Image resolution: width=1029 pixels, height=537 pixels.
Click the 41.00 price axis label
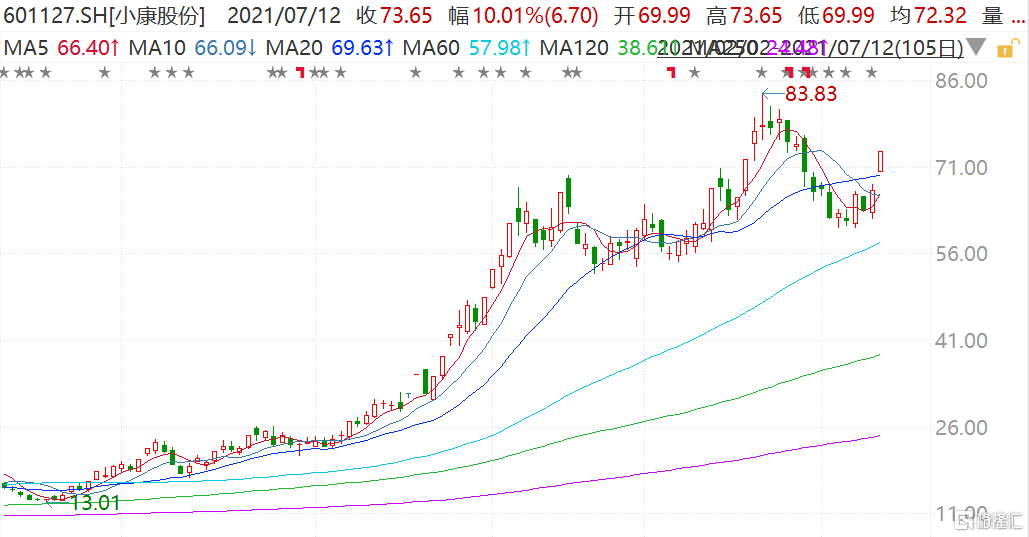[x=961, y=341]
